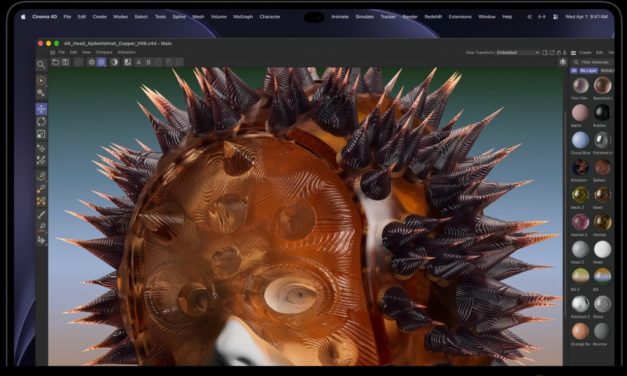This screenshot has height=376, width=627.
Task: Select the Rotate tool in left toolbar
Action: pos(41,121)
